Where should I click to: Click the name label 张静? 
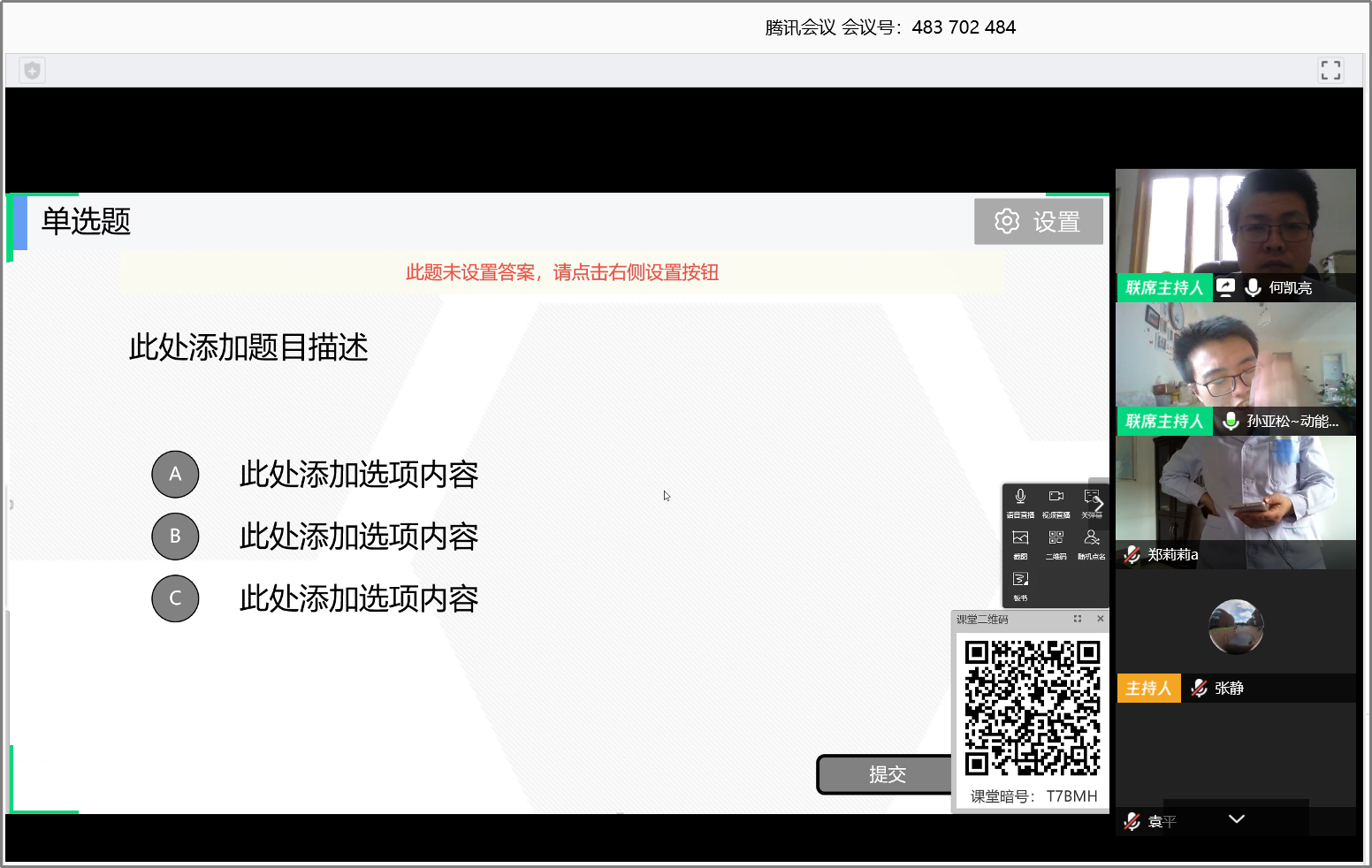1229,688
